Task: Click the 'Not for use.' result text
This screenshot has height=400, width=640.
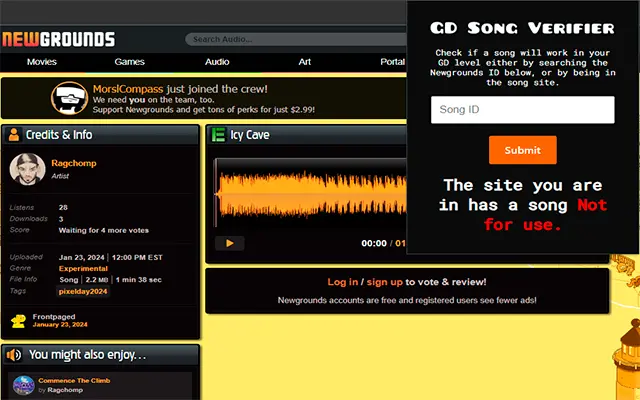Action: coord(545,215)
